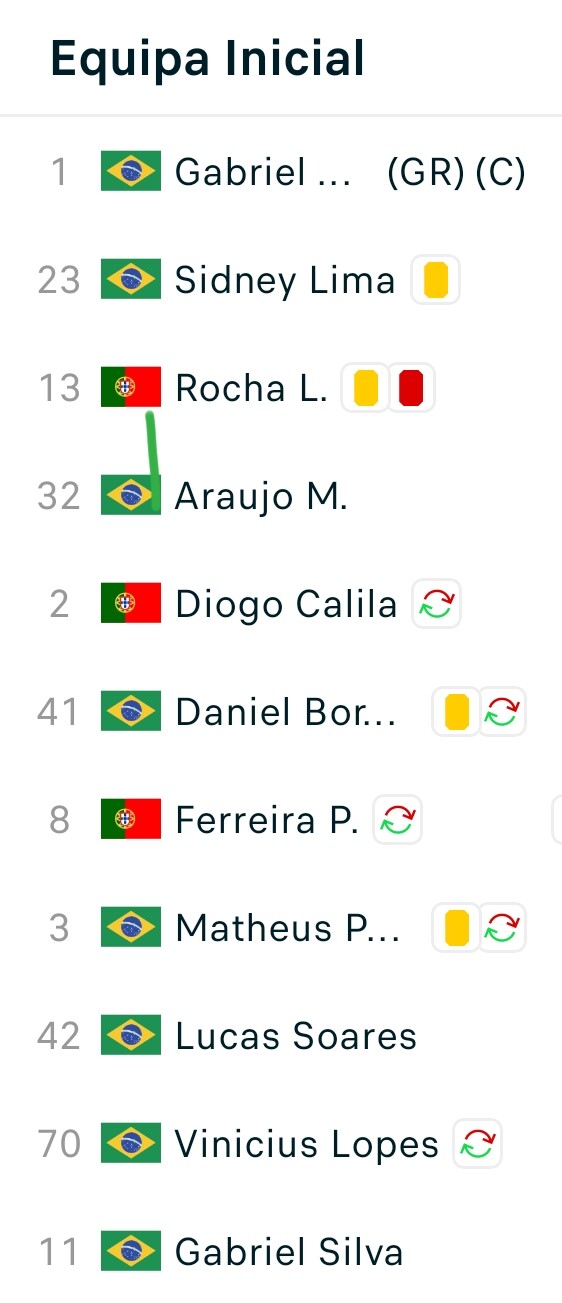Open player Lucas Soares

296,1036
